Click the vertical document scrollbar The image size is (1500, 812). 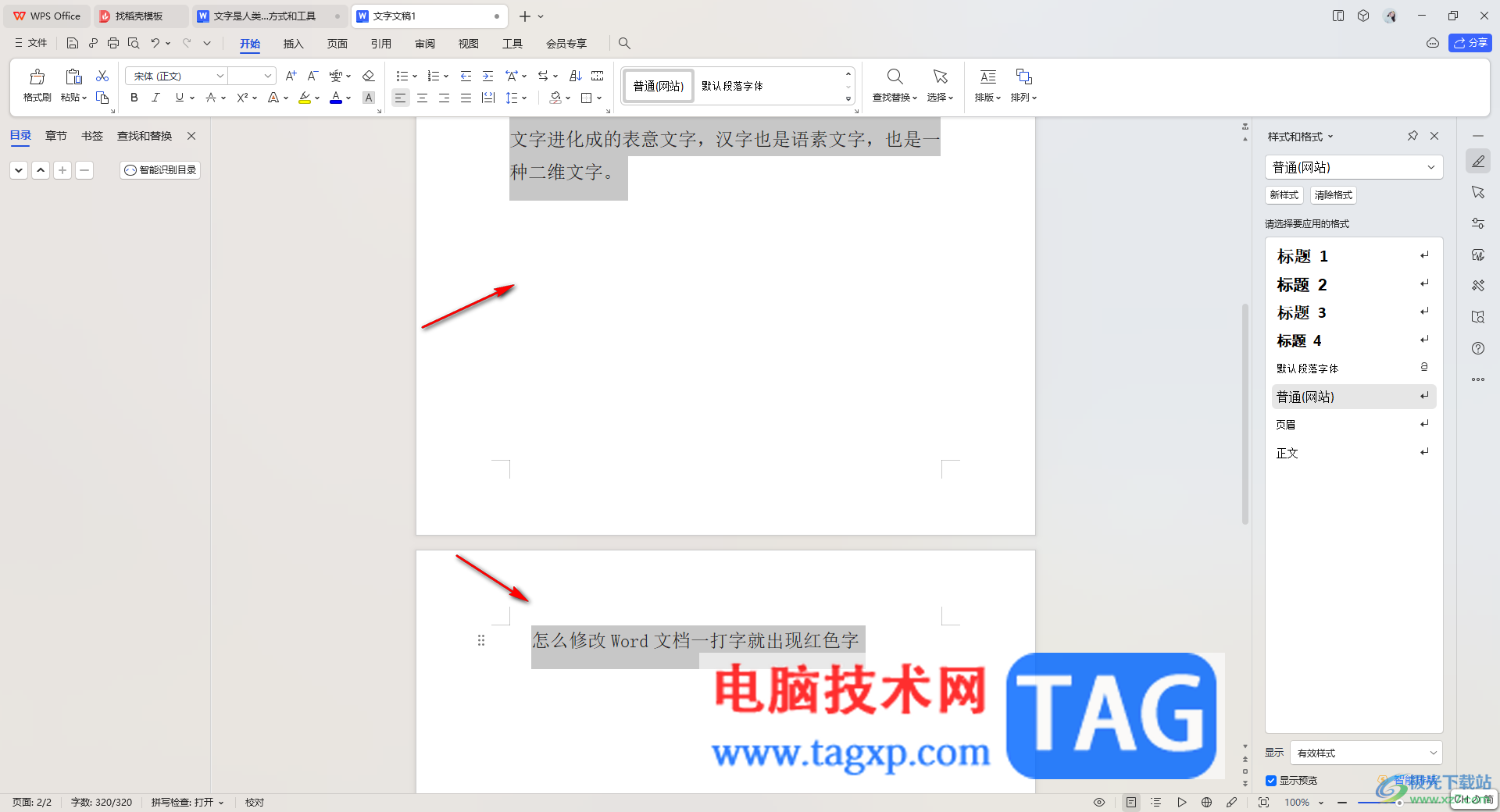[x=1245, y=414]
